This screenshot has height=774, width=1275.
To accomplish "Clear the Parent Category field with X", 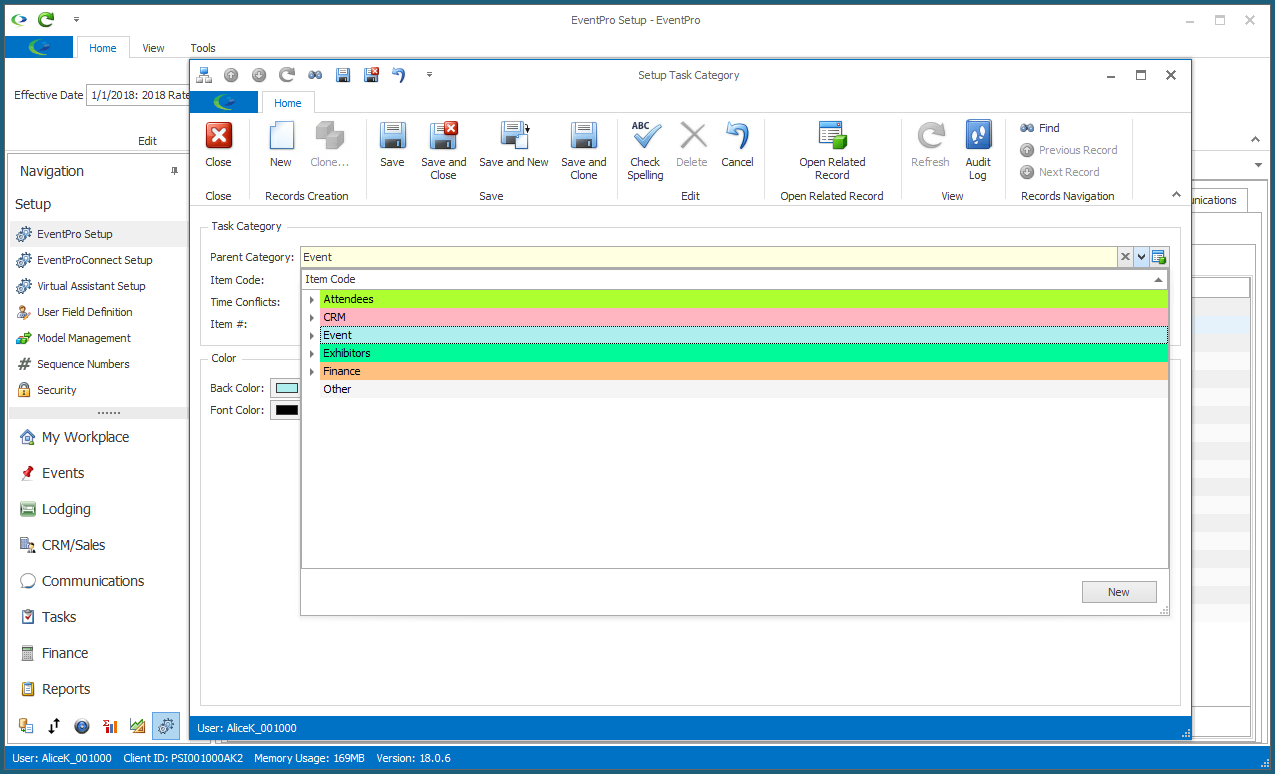I will click(1125, 257).
